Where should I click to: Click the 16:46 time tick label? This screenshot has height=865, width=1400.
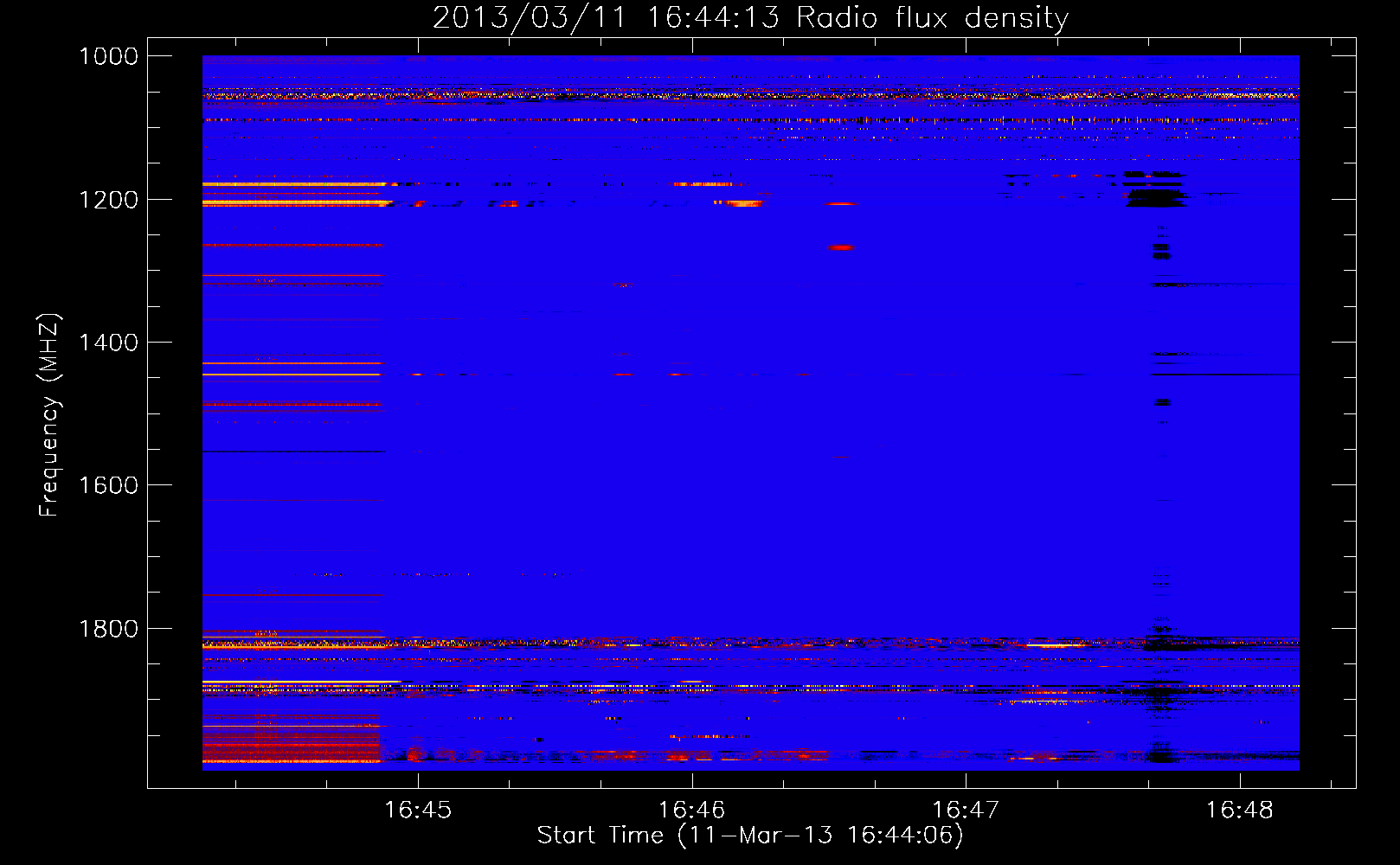(x=691, y=811)
